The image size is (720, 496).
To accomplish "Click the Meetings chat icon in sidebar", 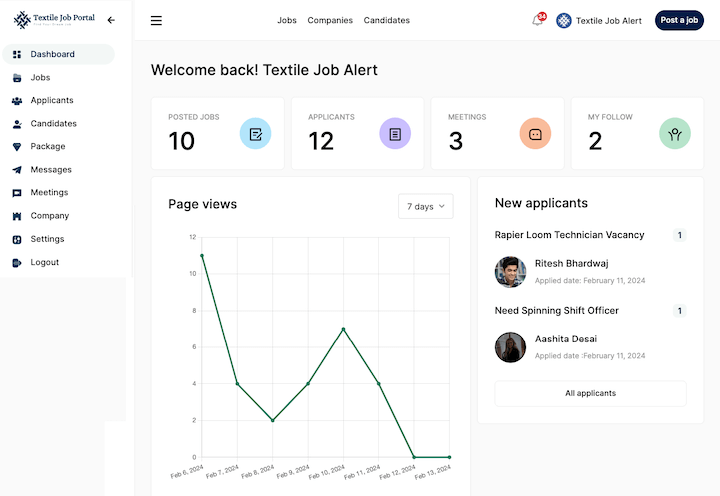I will pos(17,193).
